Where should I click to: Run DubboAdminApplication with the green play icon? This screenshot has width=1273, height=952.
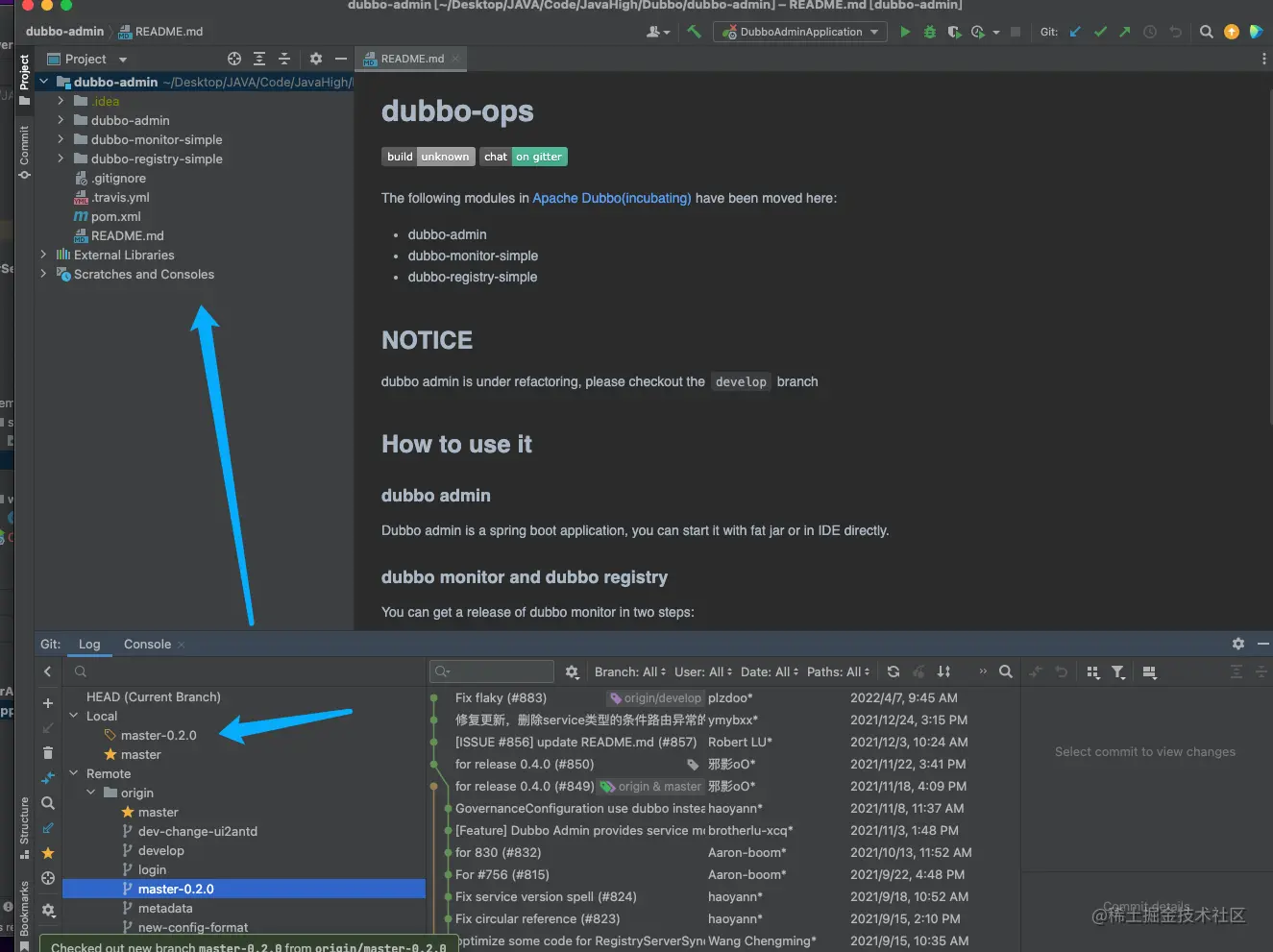(905, 32)
